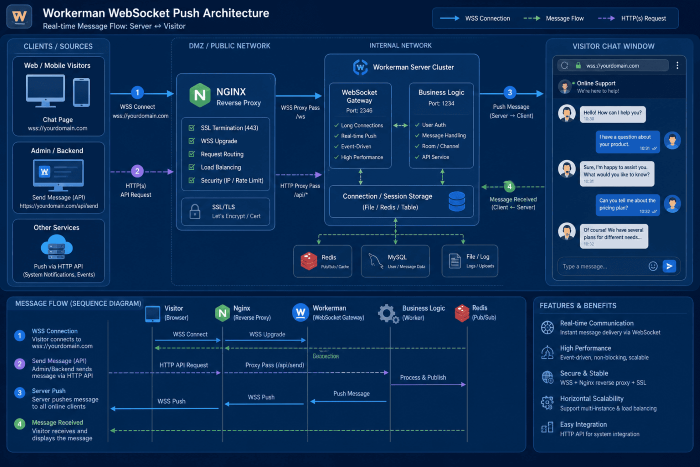Click the 'I have a question about your product' bubble
Image resolution: width=700 pixels, height=467 pixels.
click(x=628, y=142)
